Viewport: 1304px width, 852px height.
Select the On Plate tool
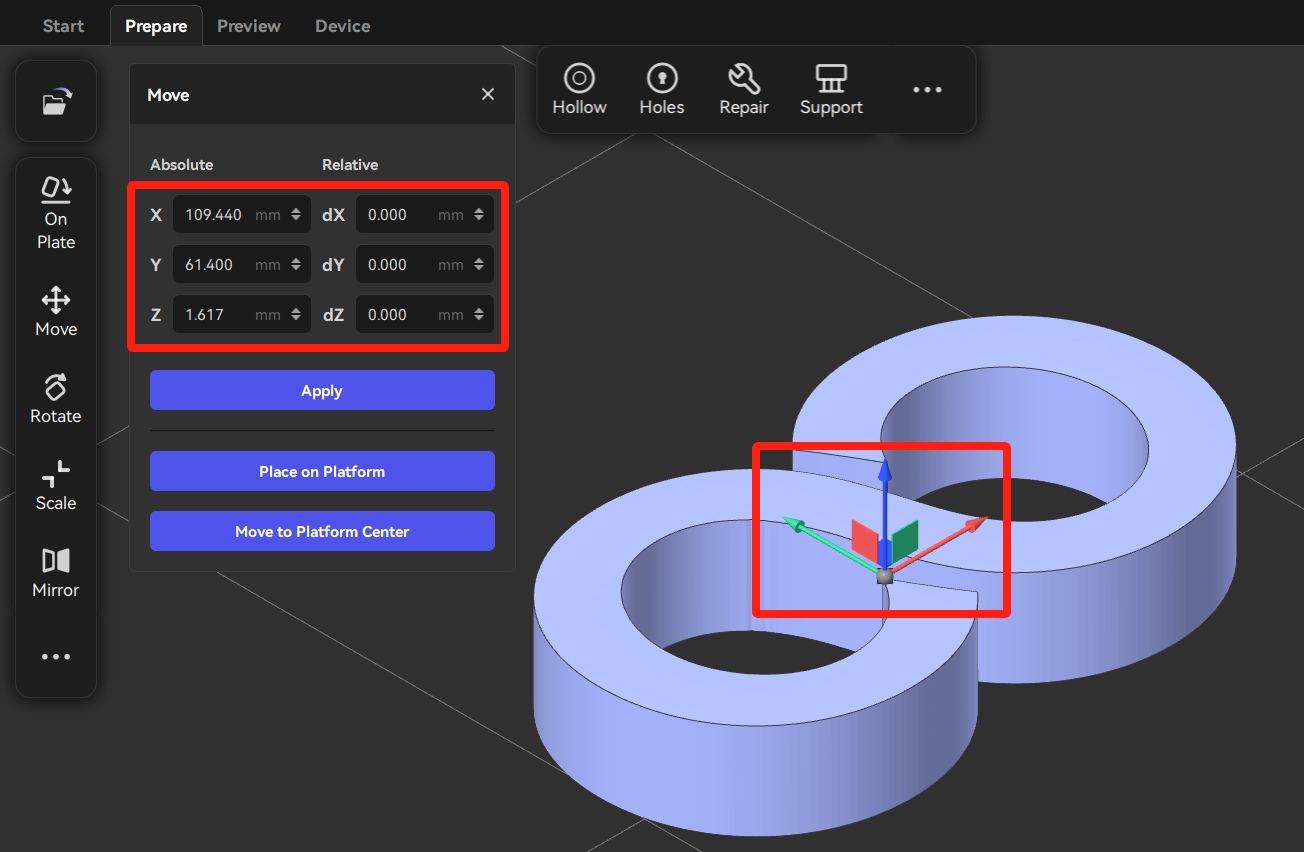[x=56, y=214]
